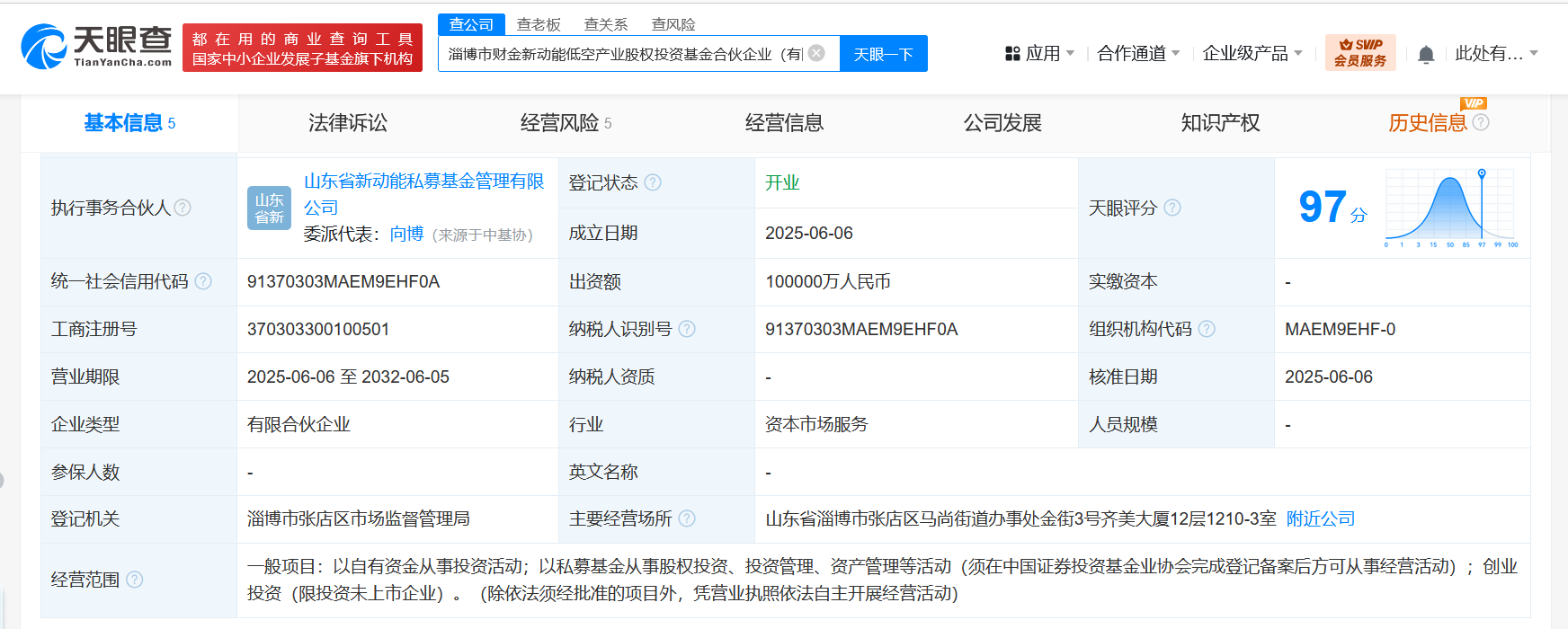Open the notification bell

[x=1425, y=55]
